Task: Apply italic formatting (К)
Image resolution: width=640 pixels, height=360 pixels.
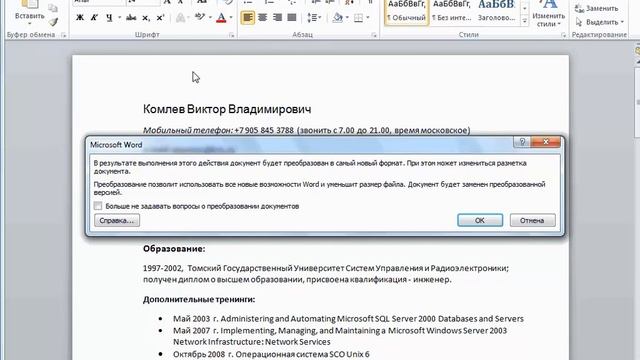Action: pos(94,18)
